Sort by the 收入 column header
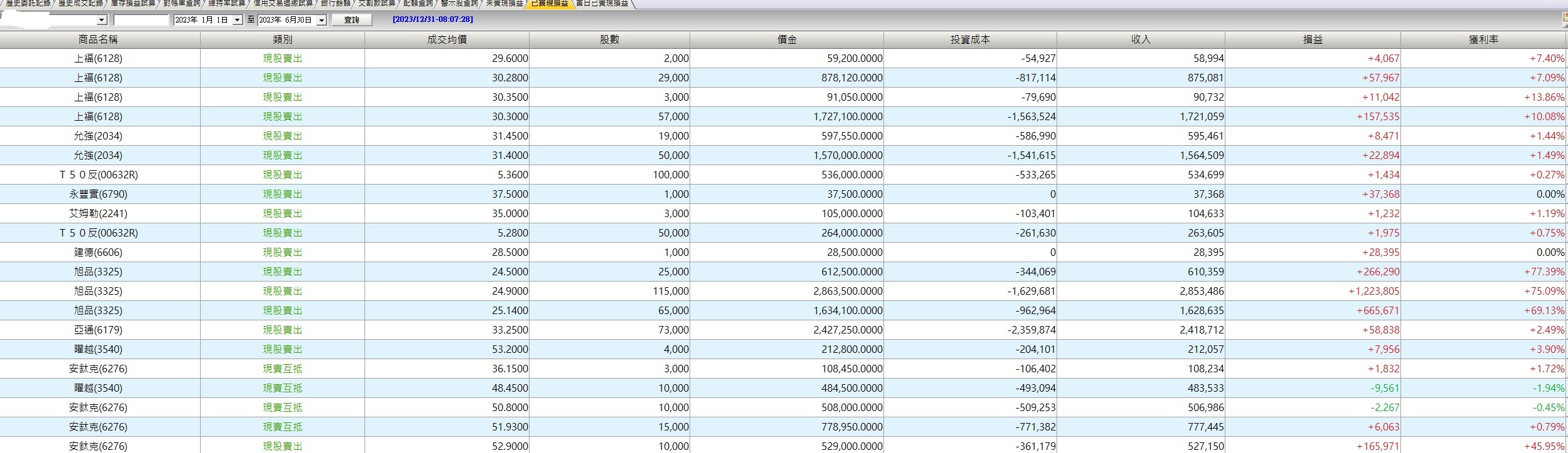Image resolution: width=1568 pixels, height=453 pixels. click(1141, 39)
